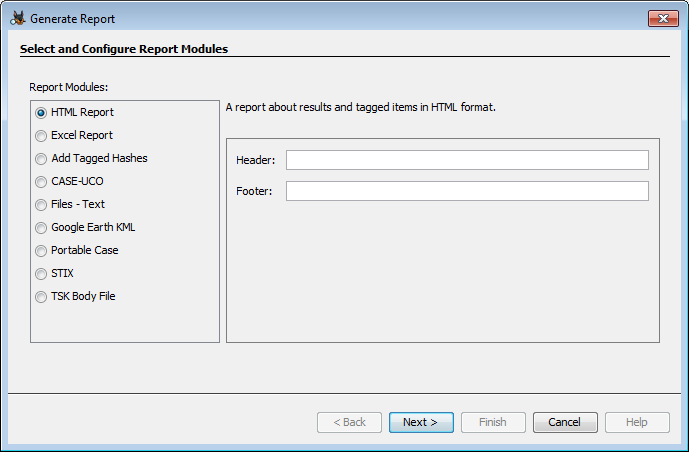This screenshot has width=689, height=452.
Task: Select the Files - Text report option
Action: (41, 204)
